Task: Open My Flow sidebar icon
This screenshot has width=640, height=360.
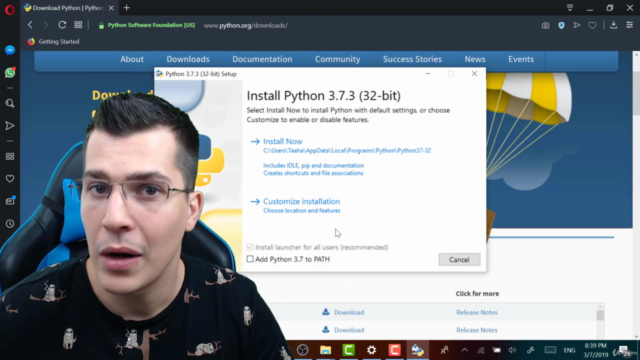Action: [x=10, y=126]
